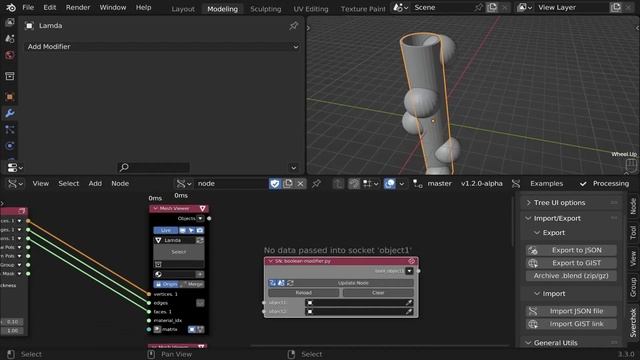Open the Particles properties tab icon
The width and height of the screenshot is (640, 360).
[x=10, y=130]
